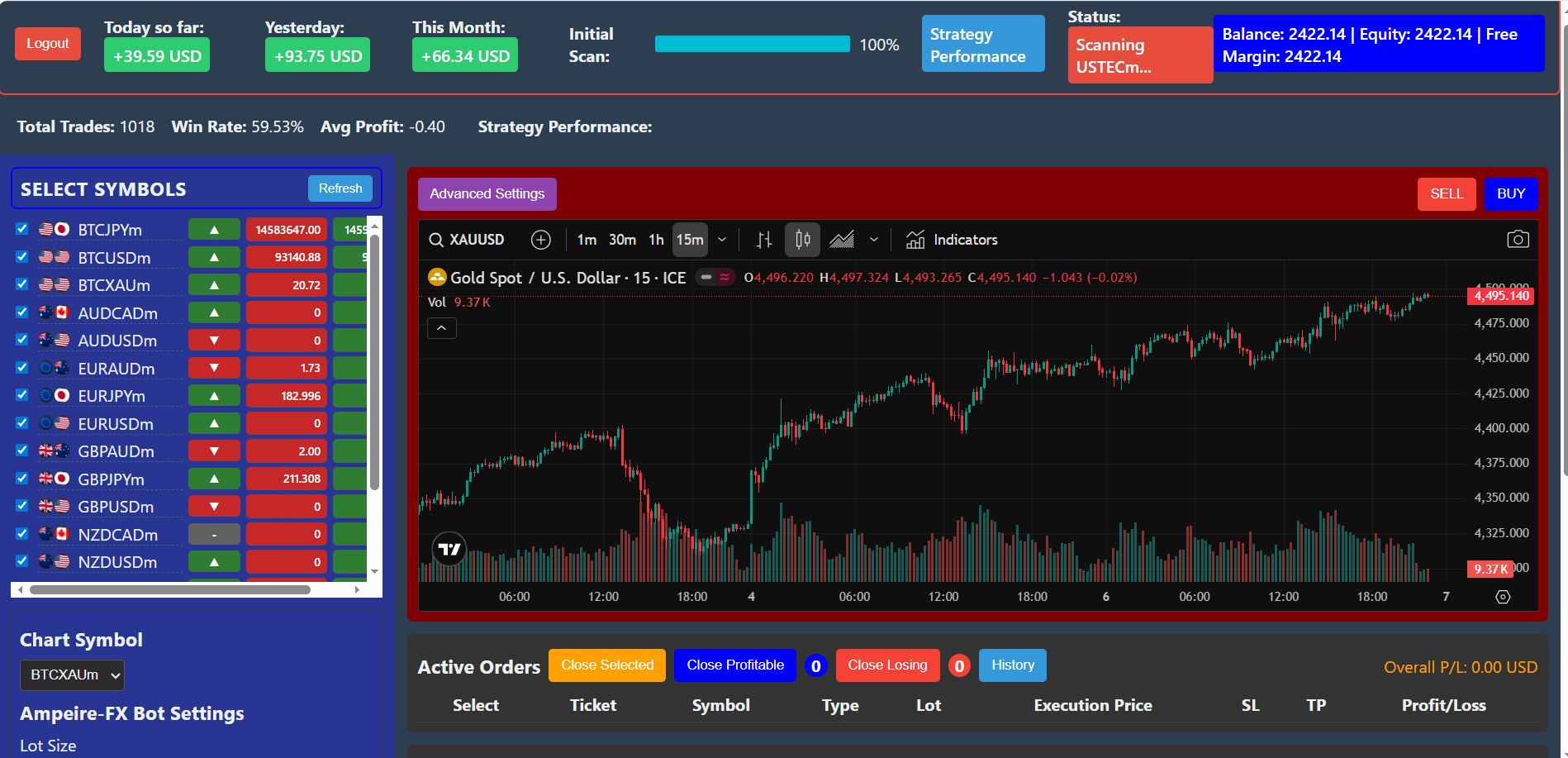Click the Close Profitable button
The height and width of the screenshot is (758, 1568).
click(734, 665)
